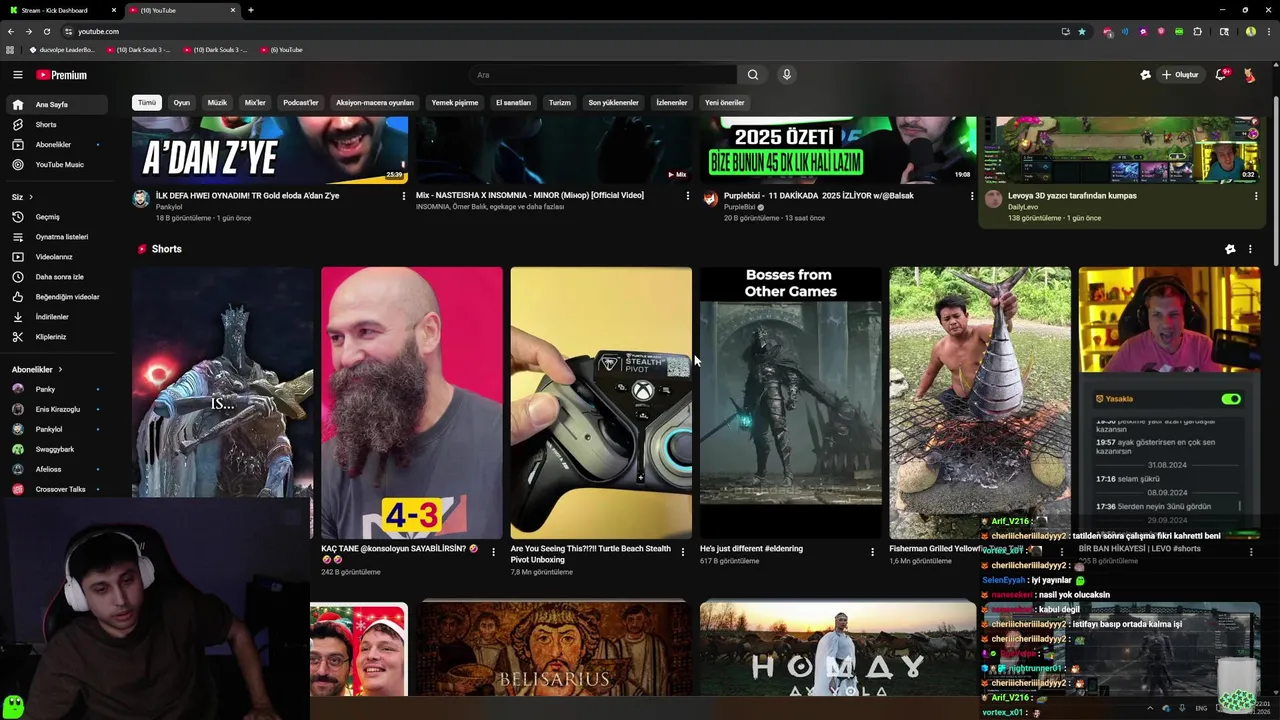This screenshot has width=1280, height=720.
Task: Select the Son yüklenenler chip
Action: pos(613,102)
